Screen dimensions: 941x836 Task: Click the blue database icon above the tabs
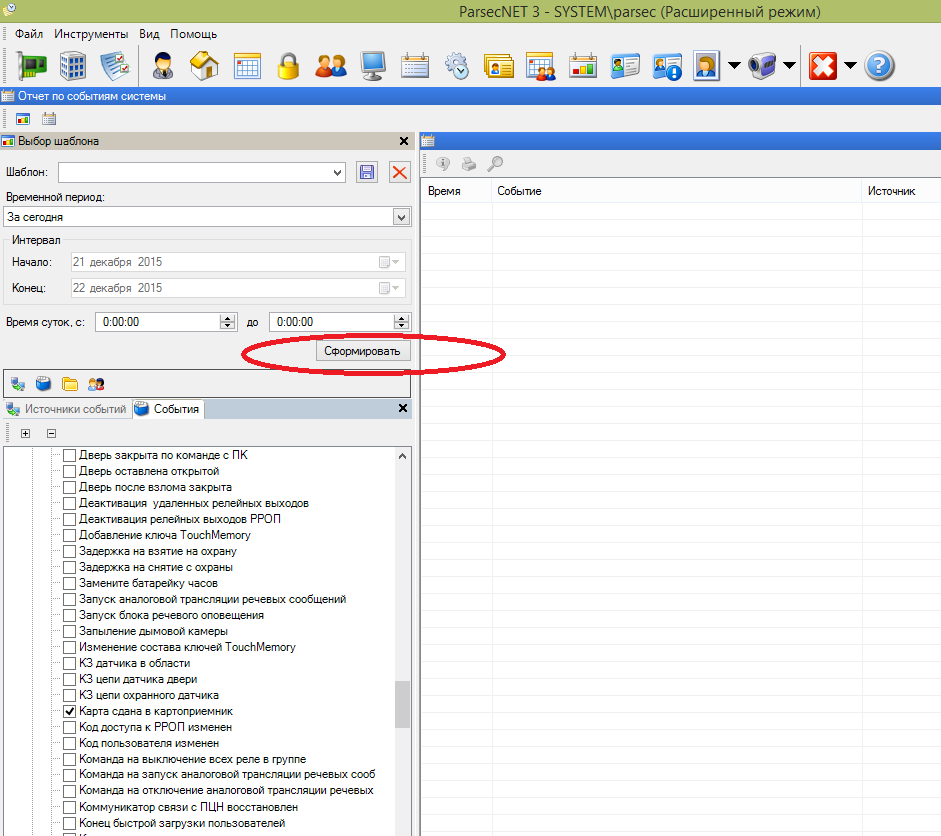[x=43, y=383]
